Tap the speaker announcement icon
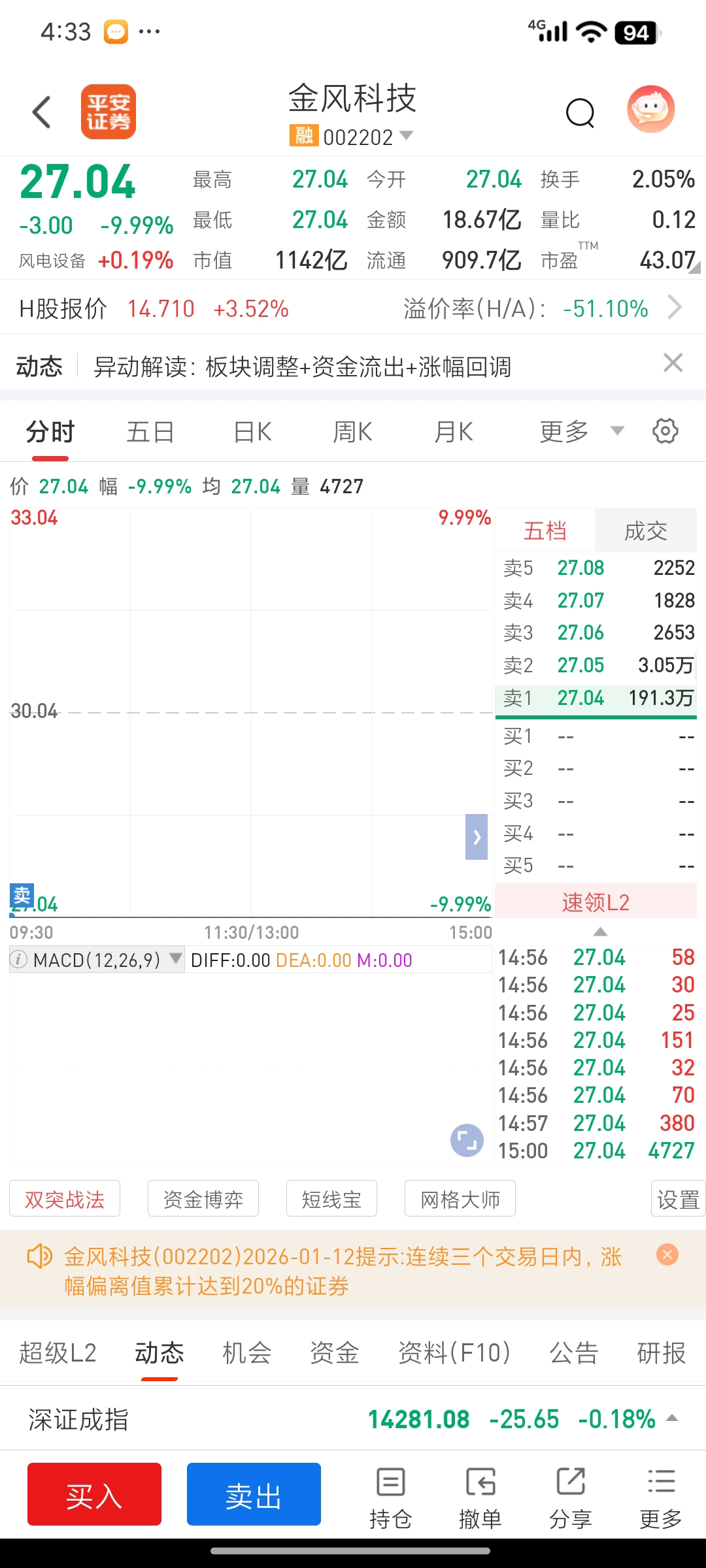 coord(39,1256)
